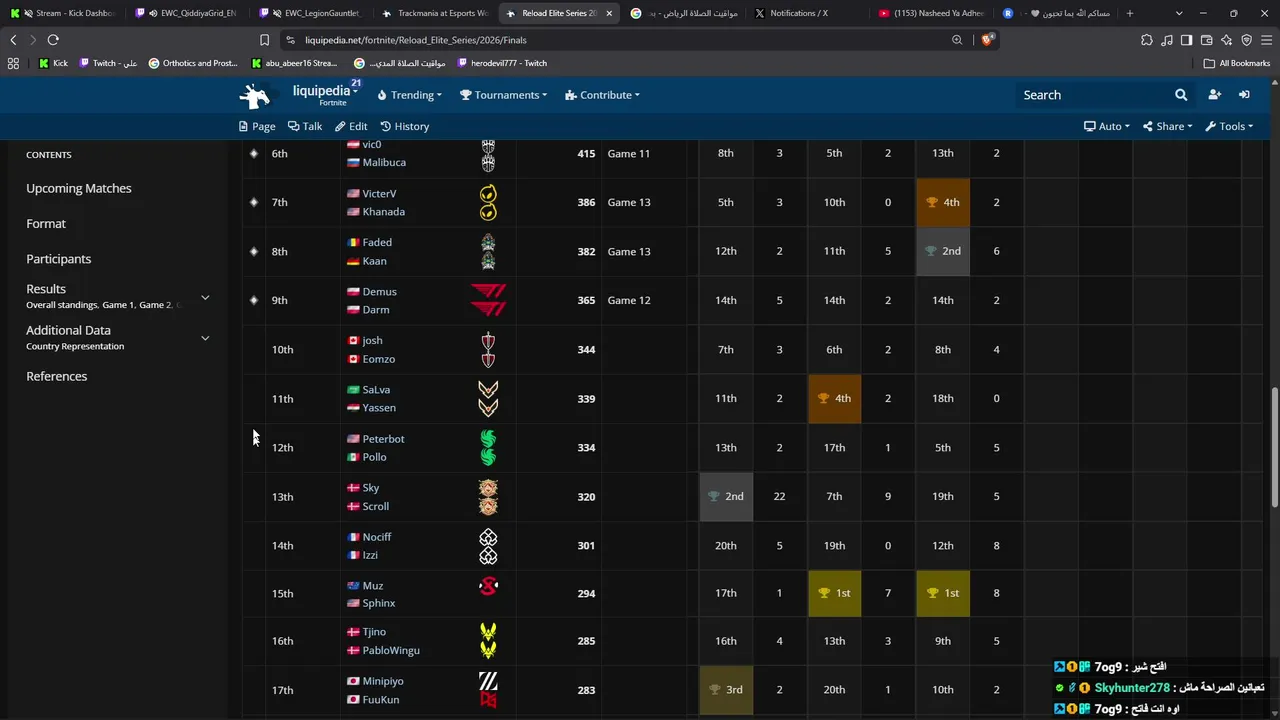Open the tab search chevron
This screenshot has height=720, width=1280.
click(x=1179, y=13)
